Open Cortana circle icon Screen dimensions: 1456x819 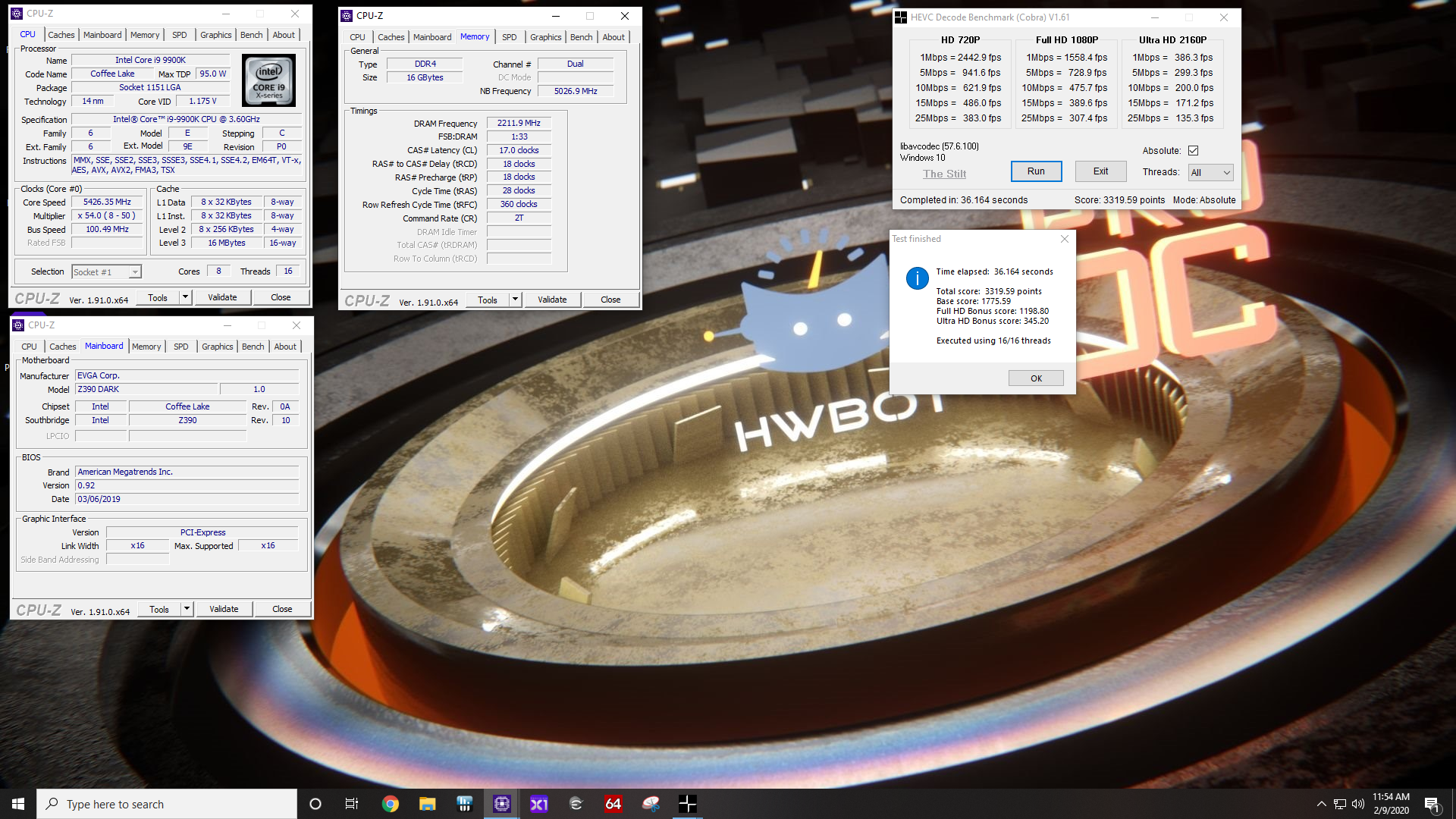tap(315, 804)
